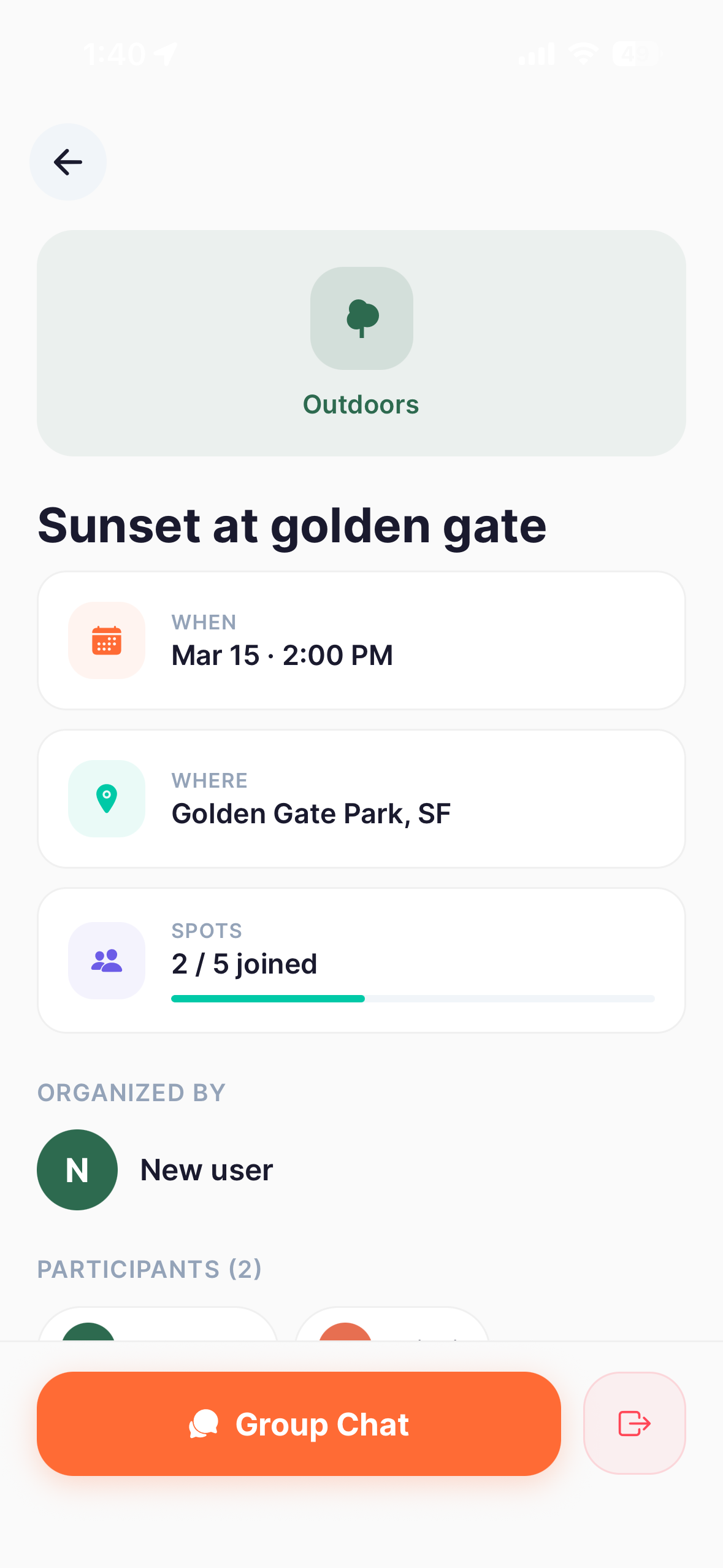This screenshot has width=723, height=1568.
Task: Tap the Participants (2) section header
Action: (x=150, y=1269)
